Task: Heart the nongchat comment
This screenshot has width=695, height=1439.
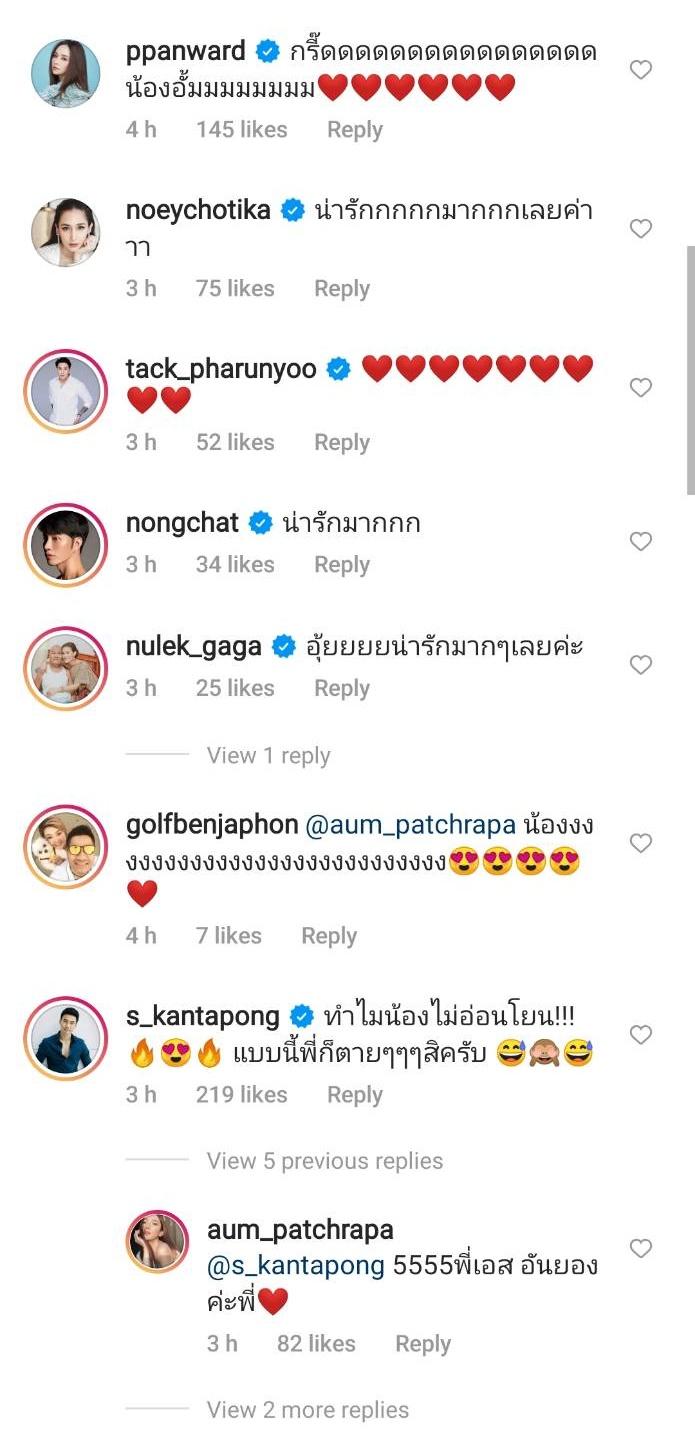Action: point(640,542)
